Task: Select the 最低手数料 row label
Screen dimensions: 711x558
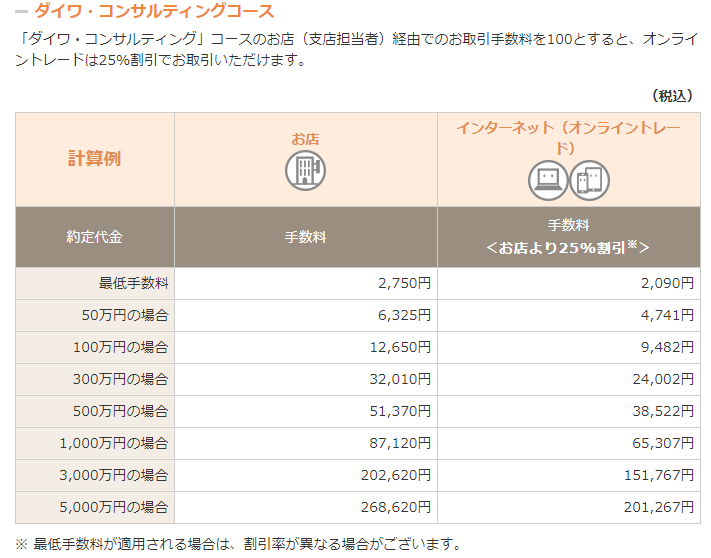Action: [134, 283]
